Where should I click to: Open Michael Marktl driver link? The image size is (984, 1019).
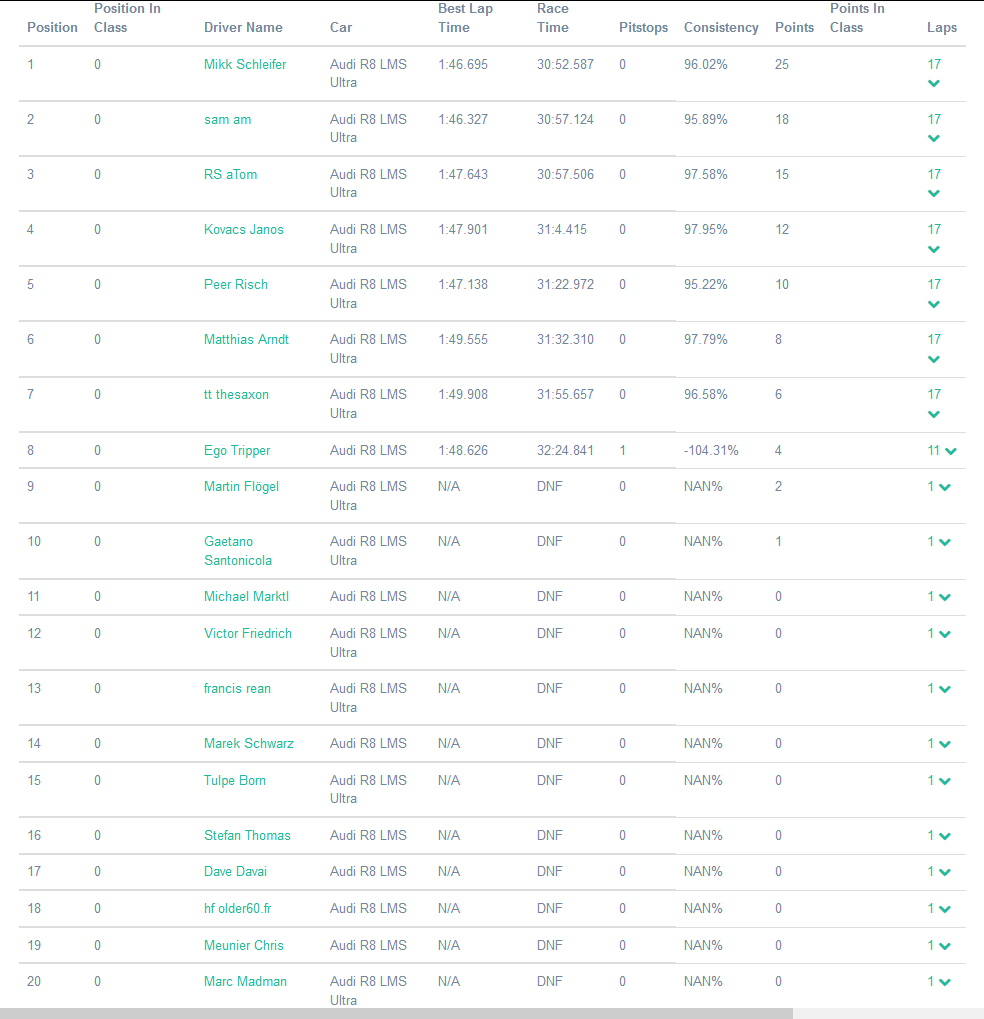pos(245,596)
